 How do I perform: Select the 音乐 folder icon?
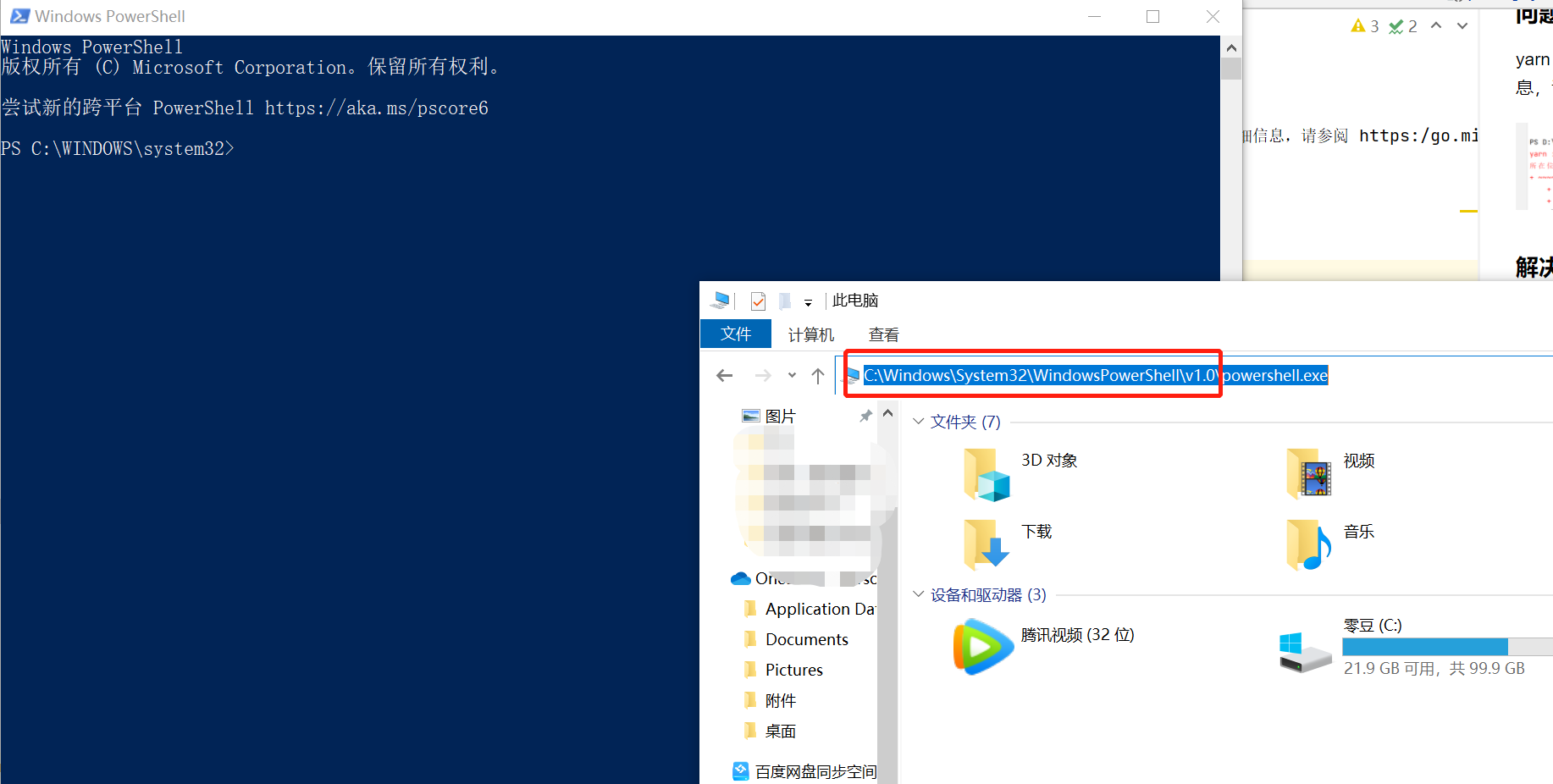click(x=1308, y=544)
